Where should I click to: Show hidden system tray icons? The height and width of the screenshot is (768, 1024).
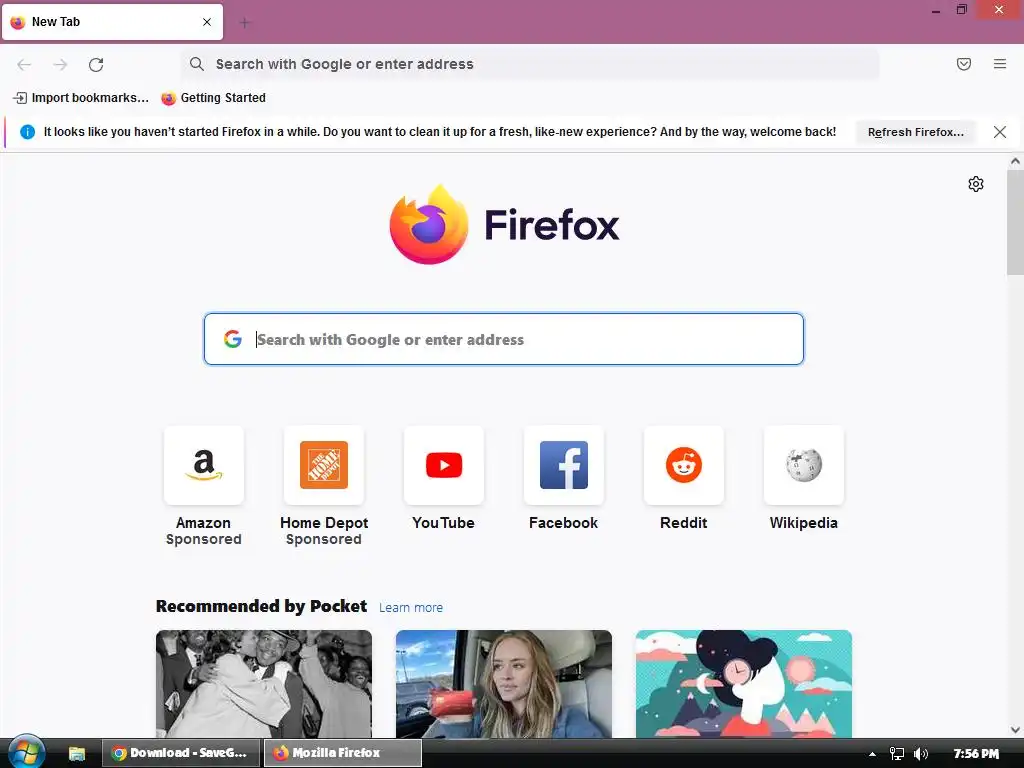click(872, 754)
